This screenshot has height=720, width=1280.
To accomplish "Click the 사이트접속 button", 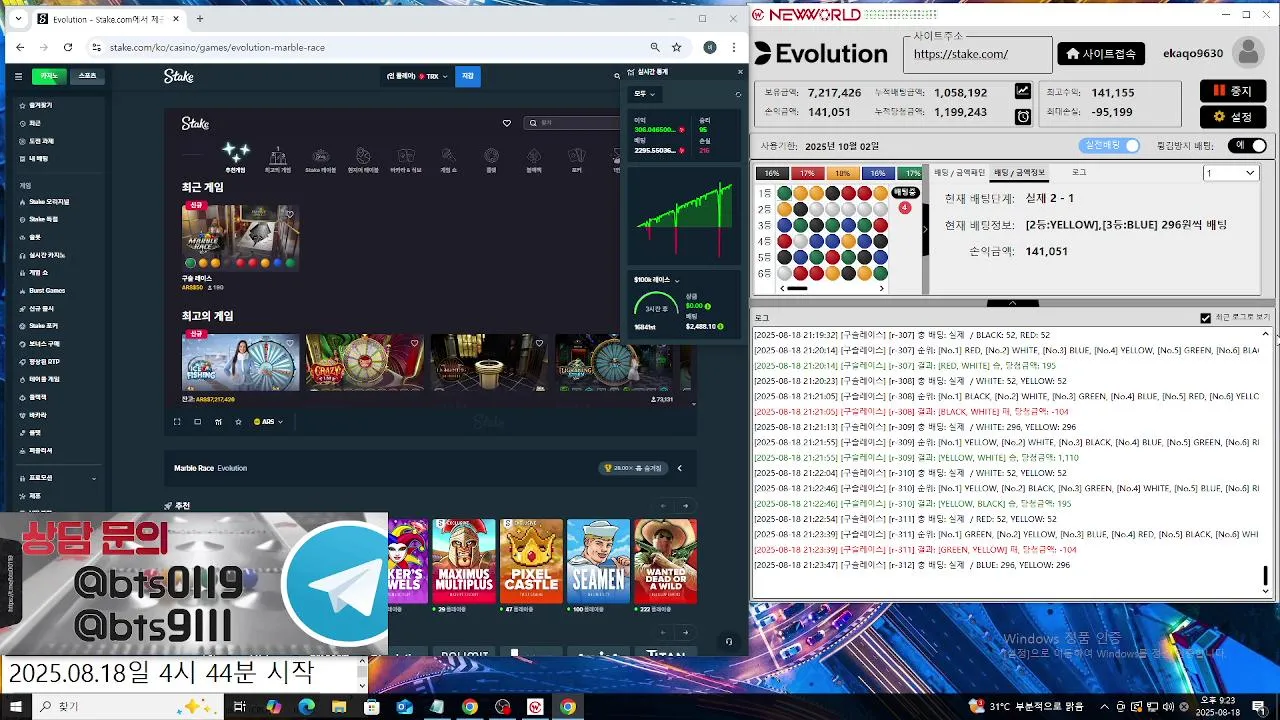I will tap(1102, 54).
